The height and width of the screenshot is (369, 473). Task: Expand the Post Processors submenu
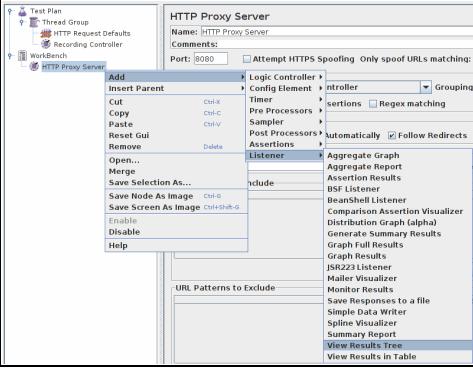click(285, 133)
